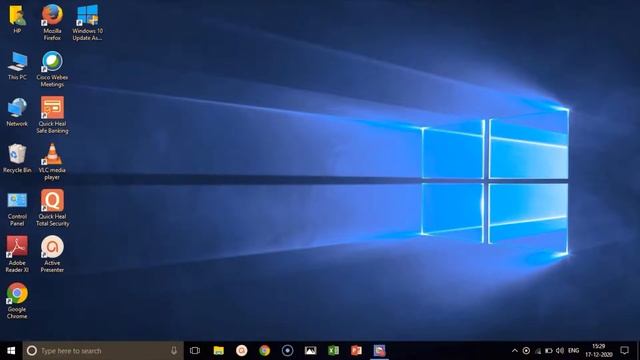The image size is (640, 360).
Task: Select the Google Chrome desktop shortcut
Action: 17,301
